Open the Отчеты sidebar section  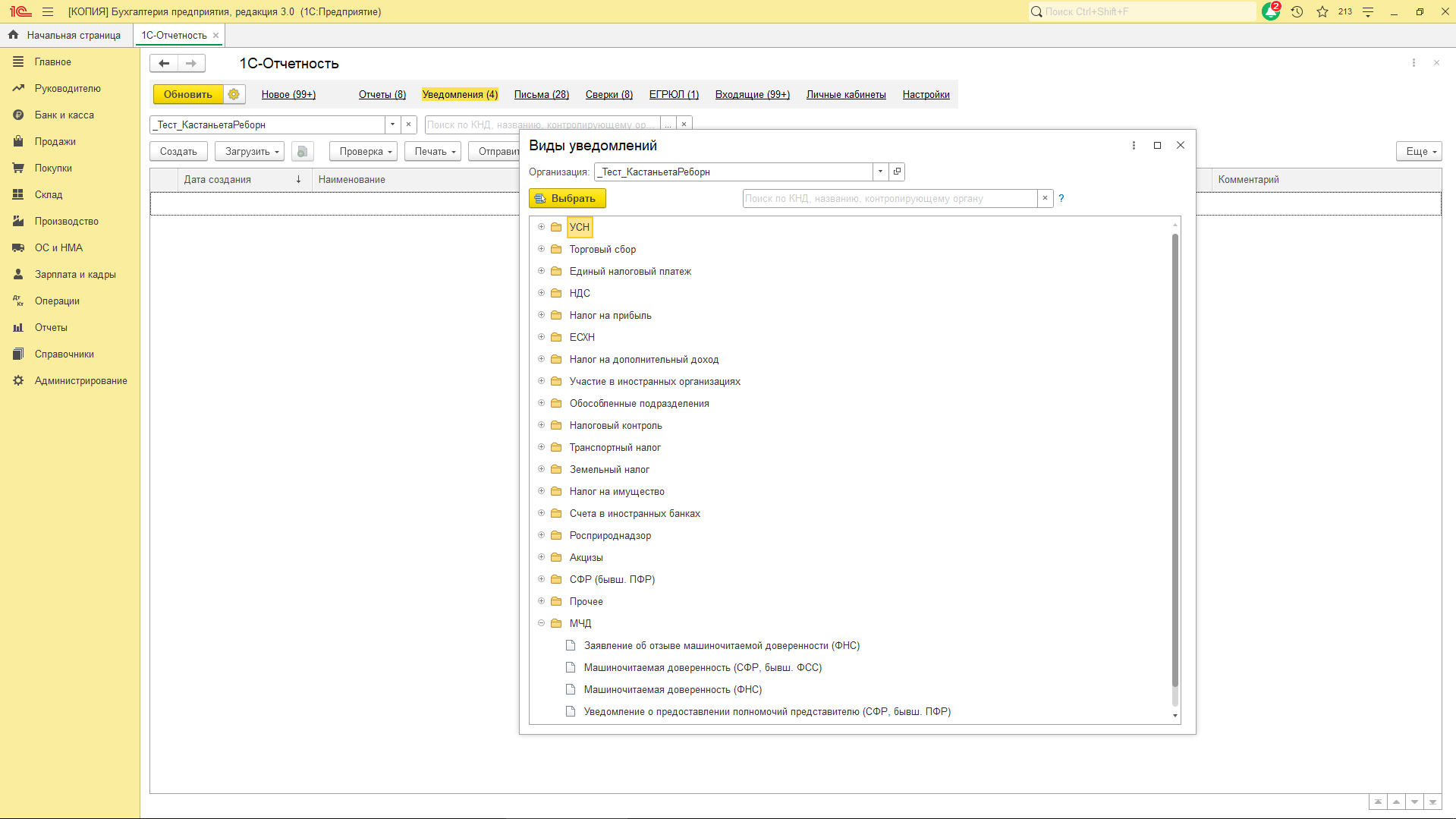click(51, 327)
